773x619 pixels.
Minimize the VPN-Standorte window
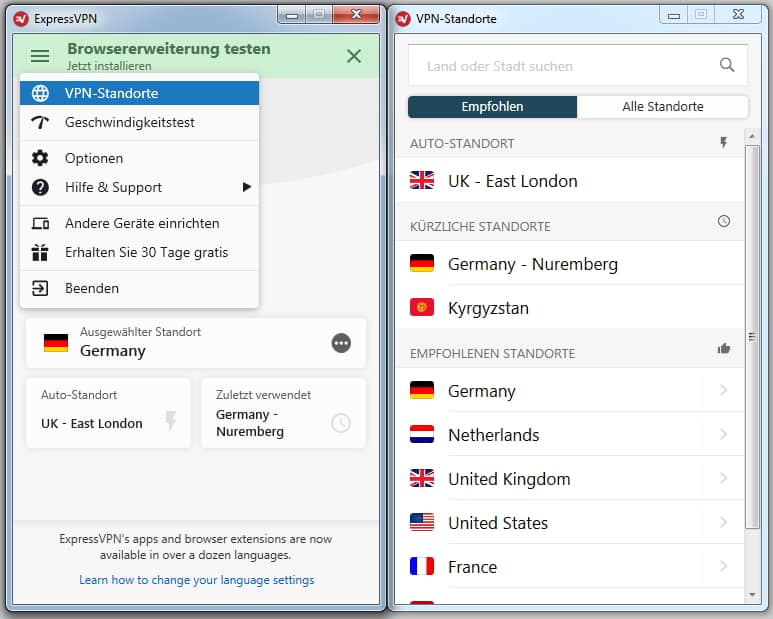(x=673, y=15)
